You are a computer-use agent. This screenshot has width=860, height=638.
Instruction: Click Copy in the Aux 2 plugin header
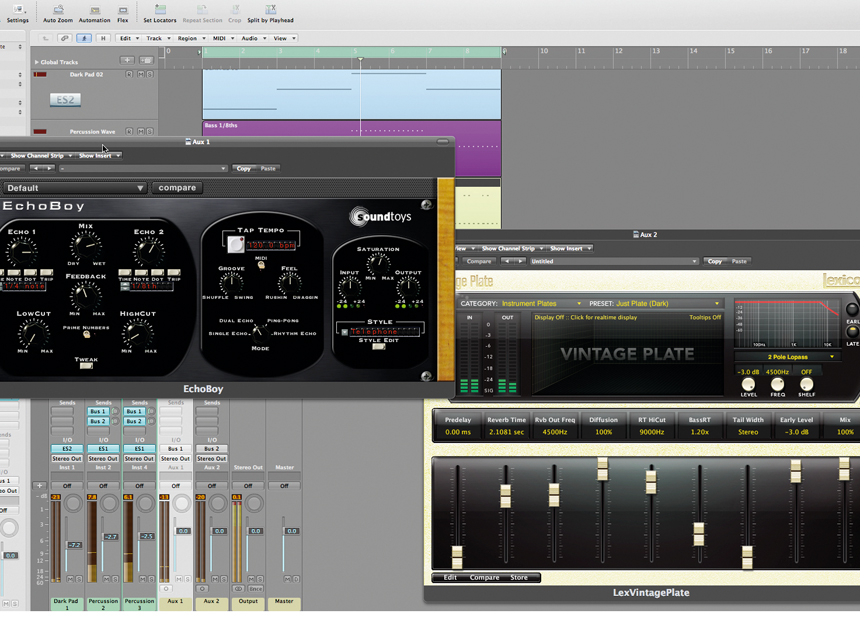tap(715, 261)
